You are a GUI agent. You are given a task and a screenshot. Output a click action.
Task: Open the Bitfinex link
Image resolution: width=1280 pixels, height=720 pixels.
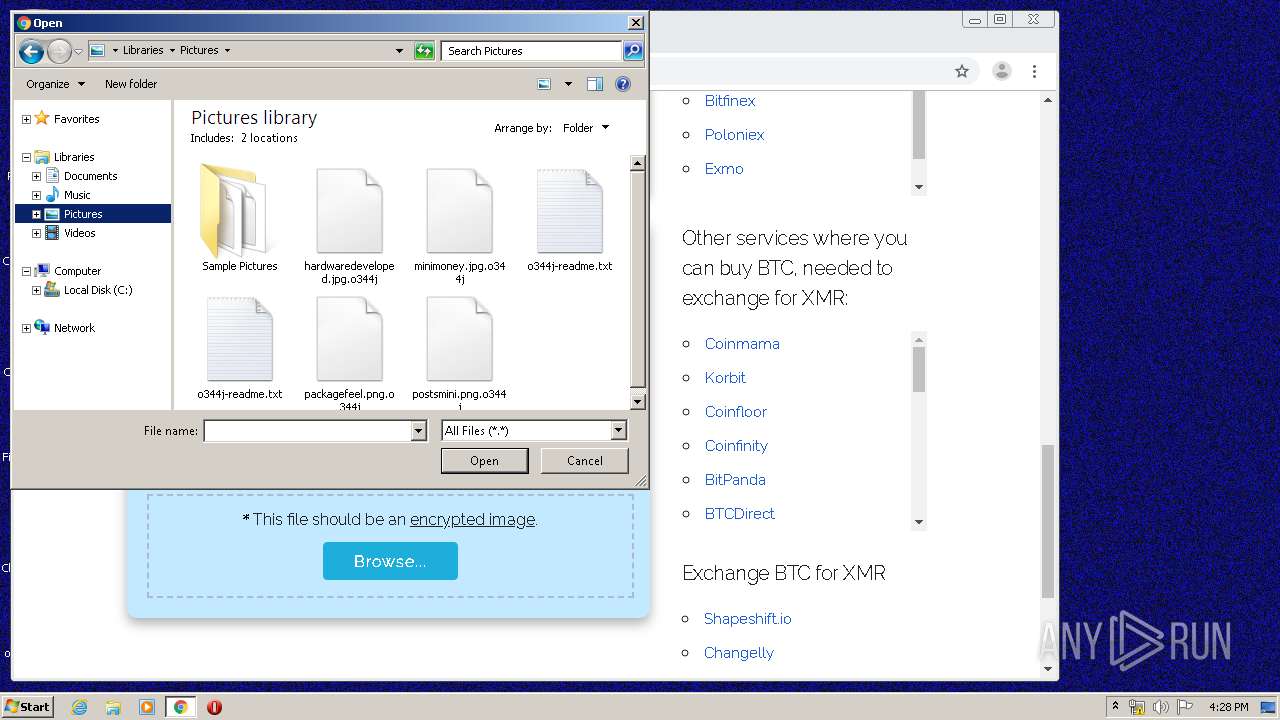pos(730,101)
